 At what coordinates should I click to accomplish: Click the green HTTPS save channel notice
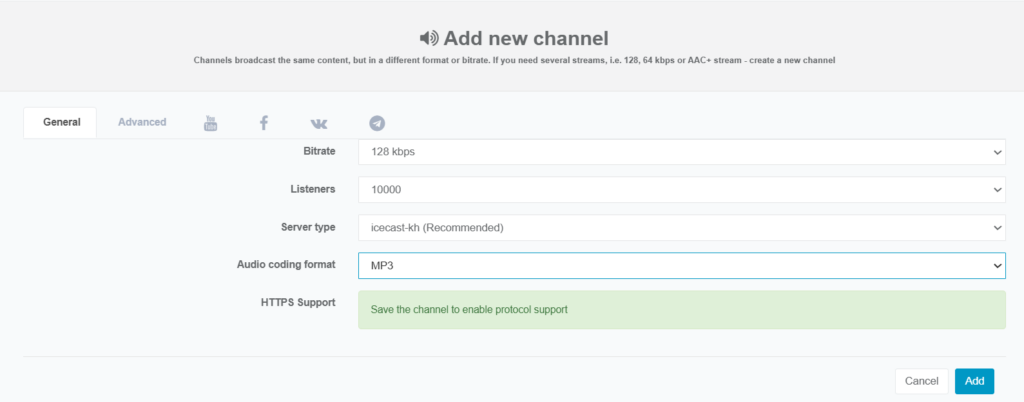point(681,309)
